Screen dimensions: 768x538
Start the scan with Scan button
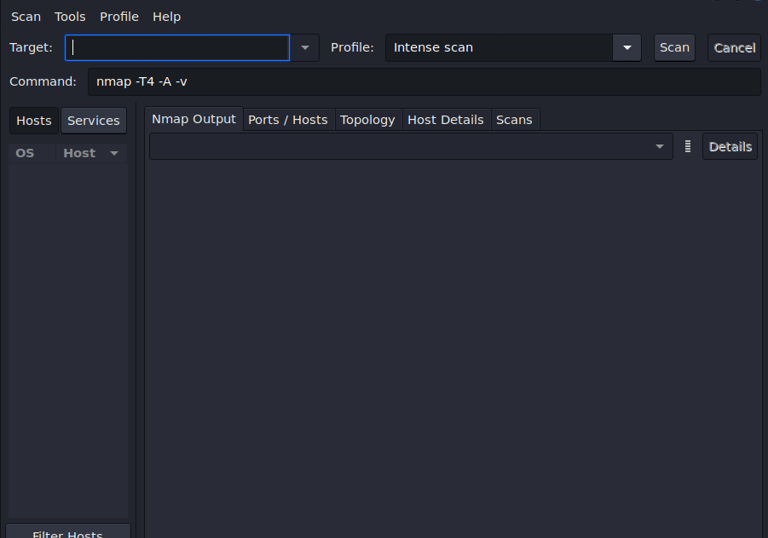[x=674, y=48]
